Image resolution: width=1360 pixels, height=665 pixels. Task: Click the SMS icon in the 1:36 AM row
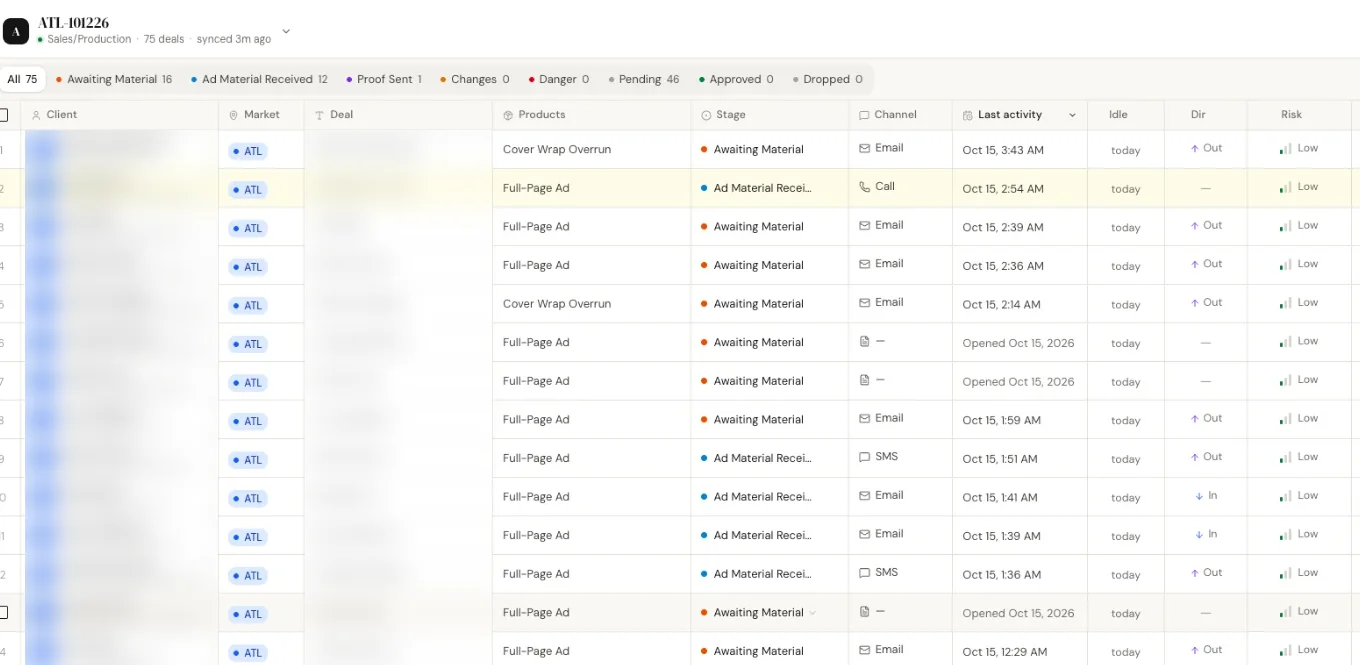[864, 572]
